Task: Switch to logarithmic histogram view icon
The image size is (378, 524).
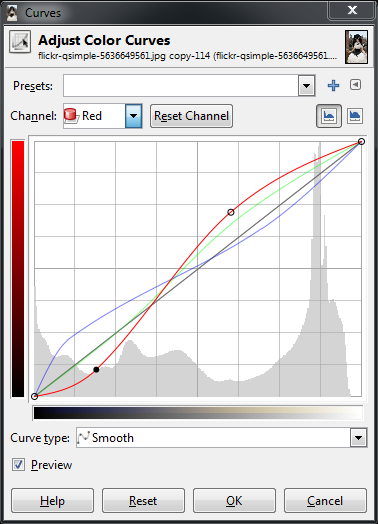Action: point(355,116)
